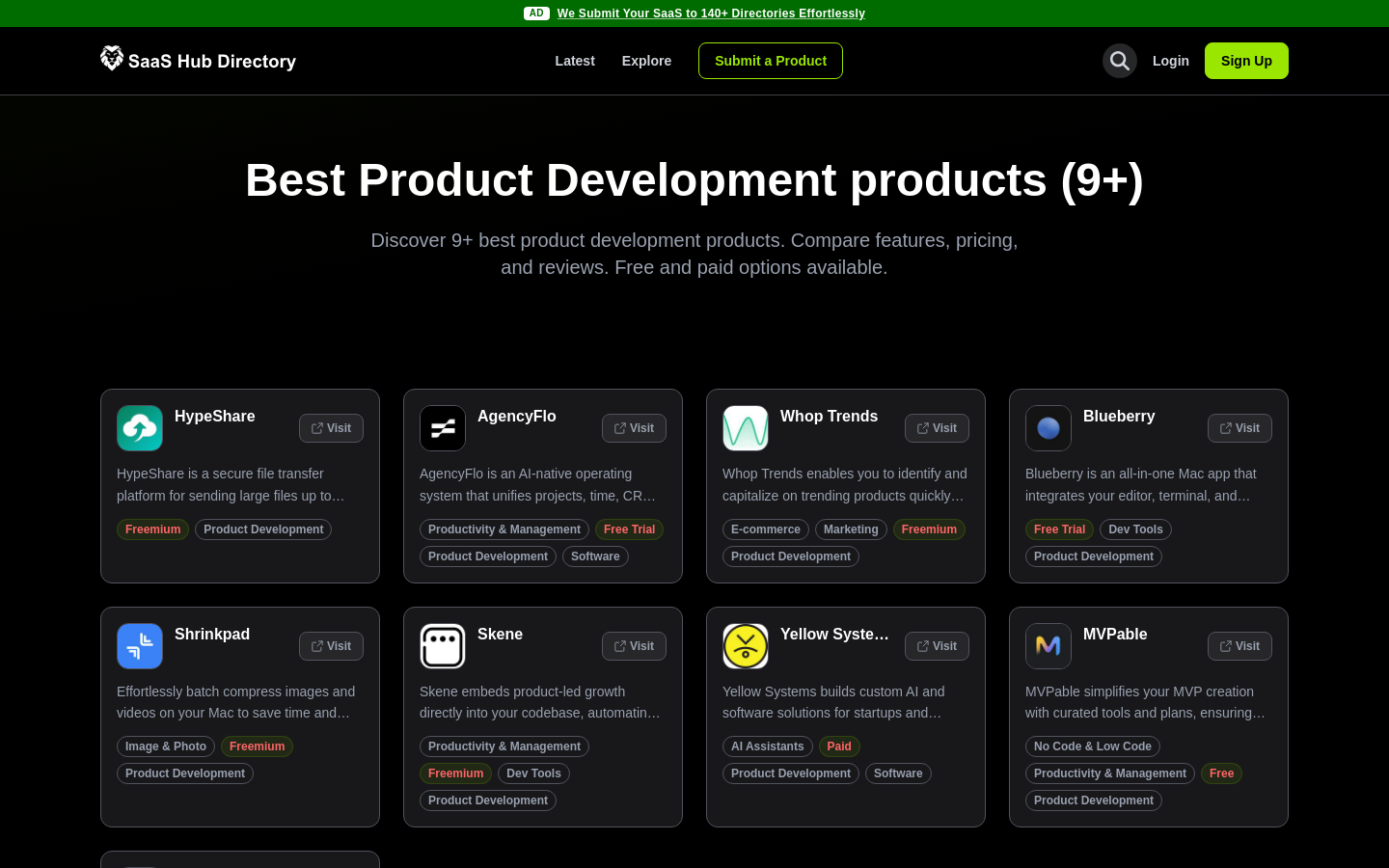The height and width of the screenshot is (868, 1389).
Task: Open the HypeShare product title
Action: tap(215, 417)
